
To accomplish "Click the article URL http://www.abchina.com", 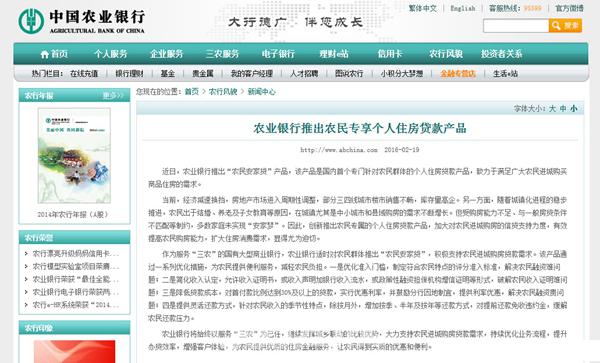I will pyautogui.click(x=339, y=150).
